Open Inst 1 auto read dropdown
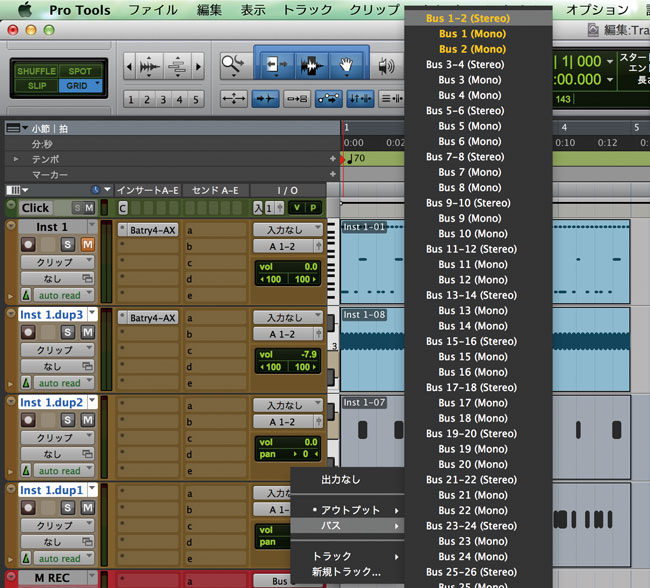The height and width of the screenshot is (588, 650). 64,295
